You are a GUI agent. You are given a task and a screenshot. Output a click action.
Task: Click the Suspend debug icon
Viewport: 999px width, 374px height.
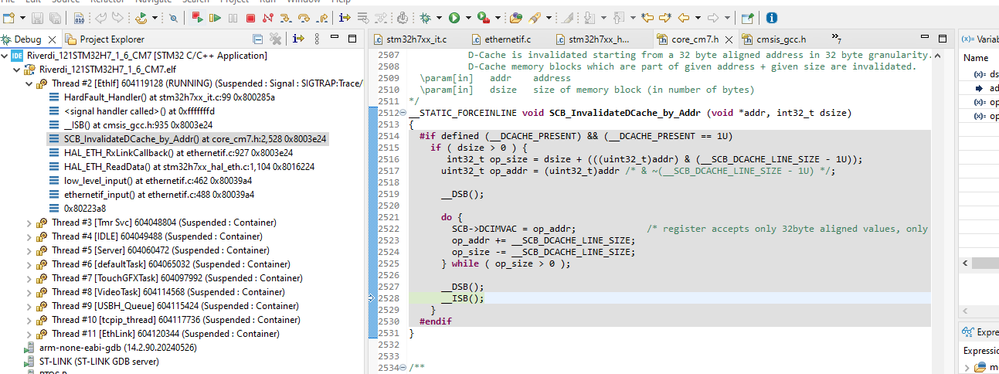click(x=233, y=18)
